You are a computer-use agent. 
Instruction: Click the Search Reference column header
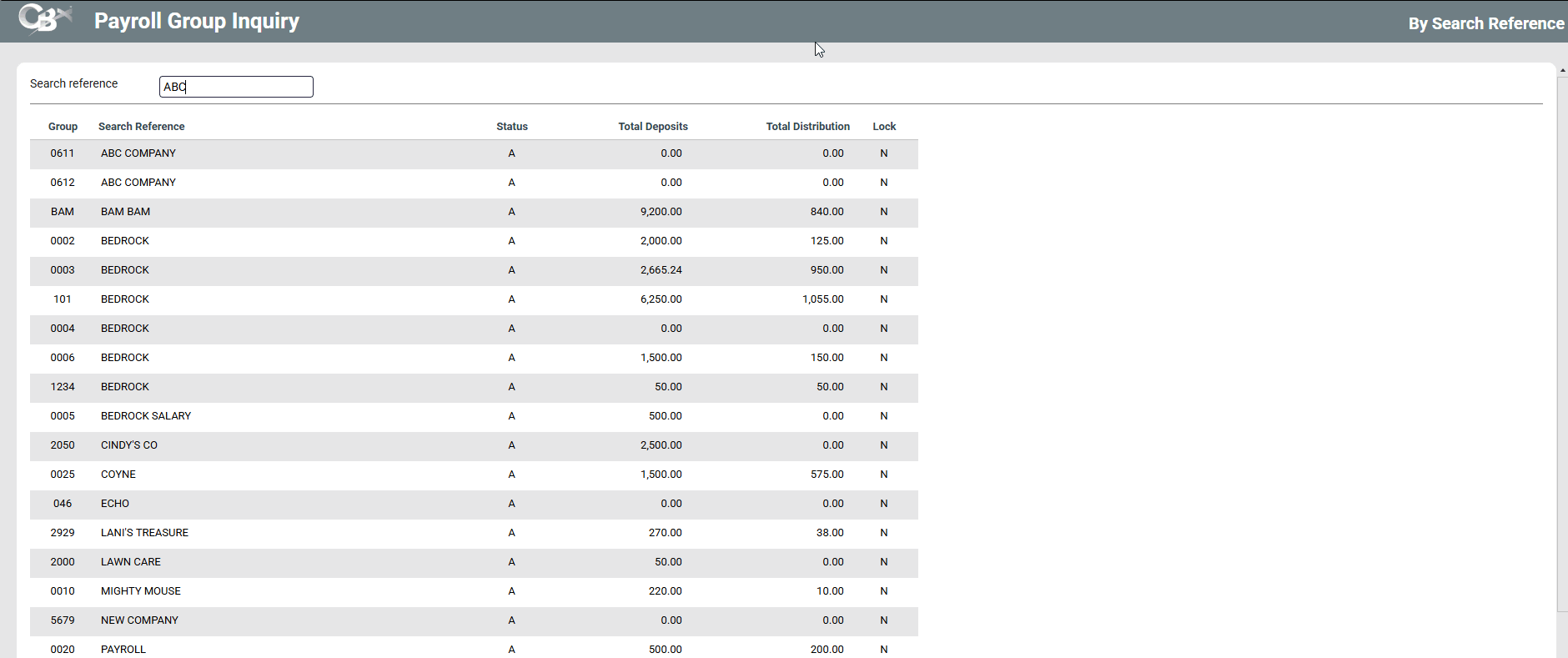[x=141, y=127]
